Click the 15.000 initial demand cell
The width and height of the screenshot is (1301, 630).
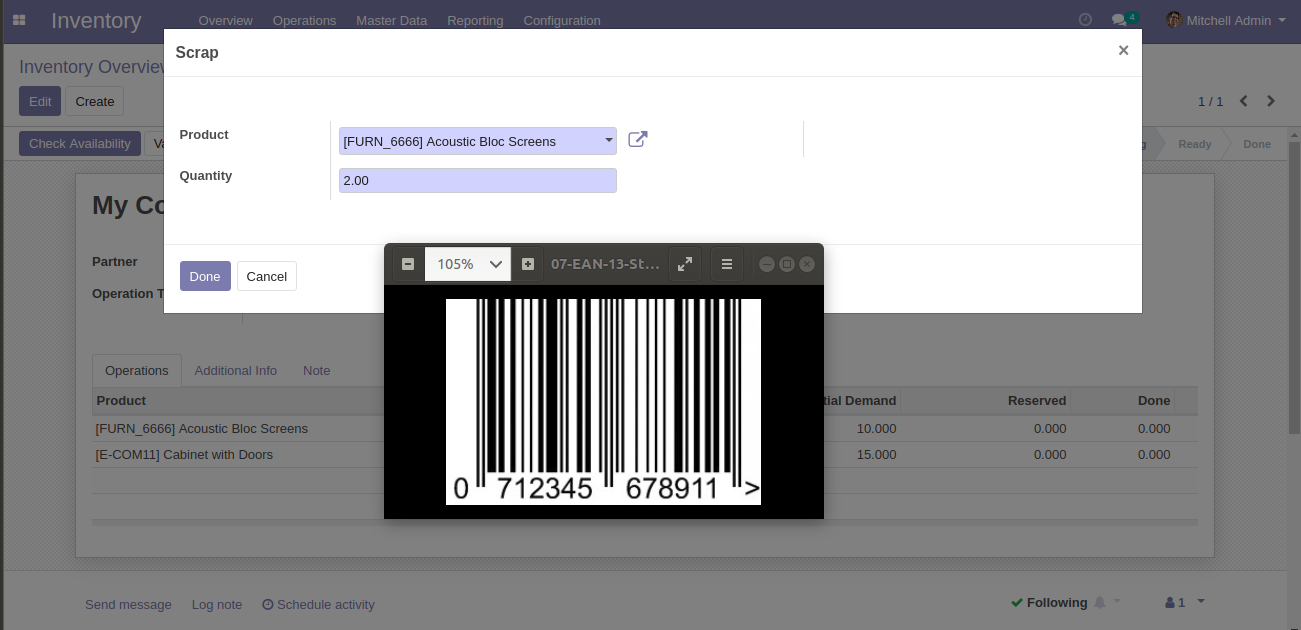(x=876, y=454)
